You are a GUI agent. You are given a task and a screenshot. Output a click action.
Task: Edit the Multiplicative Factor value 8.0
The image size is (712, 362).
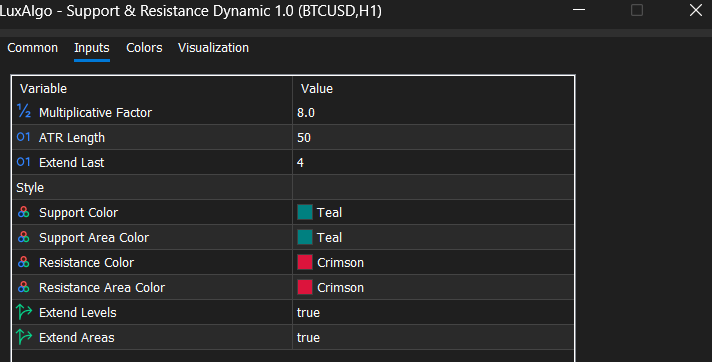306,113
